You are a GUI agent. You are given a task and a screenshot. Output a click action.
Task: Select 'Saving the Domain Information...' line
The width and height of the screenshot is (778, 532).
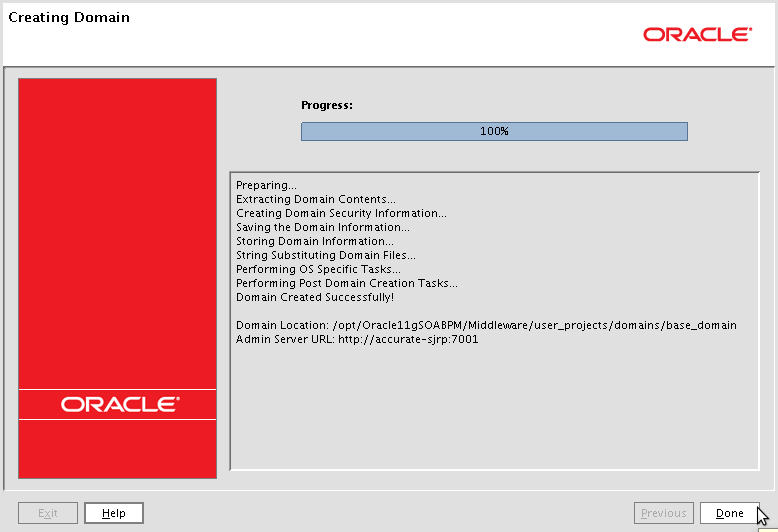coord(322,227)
